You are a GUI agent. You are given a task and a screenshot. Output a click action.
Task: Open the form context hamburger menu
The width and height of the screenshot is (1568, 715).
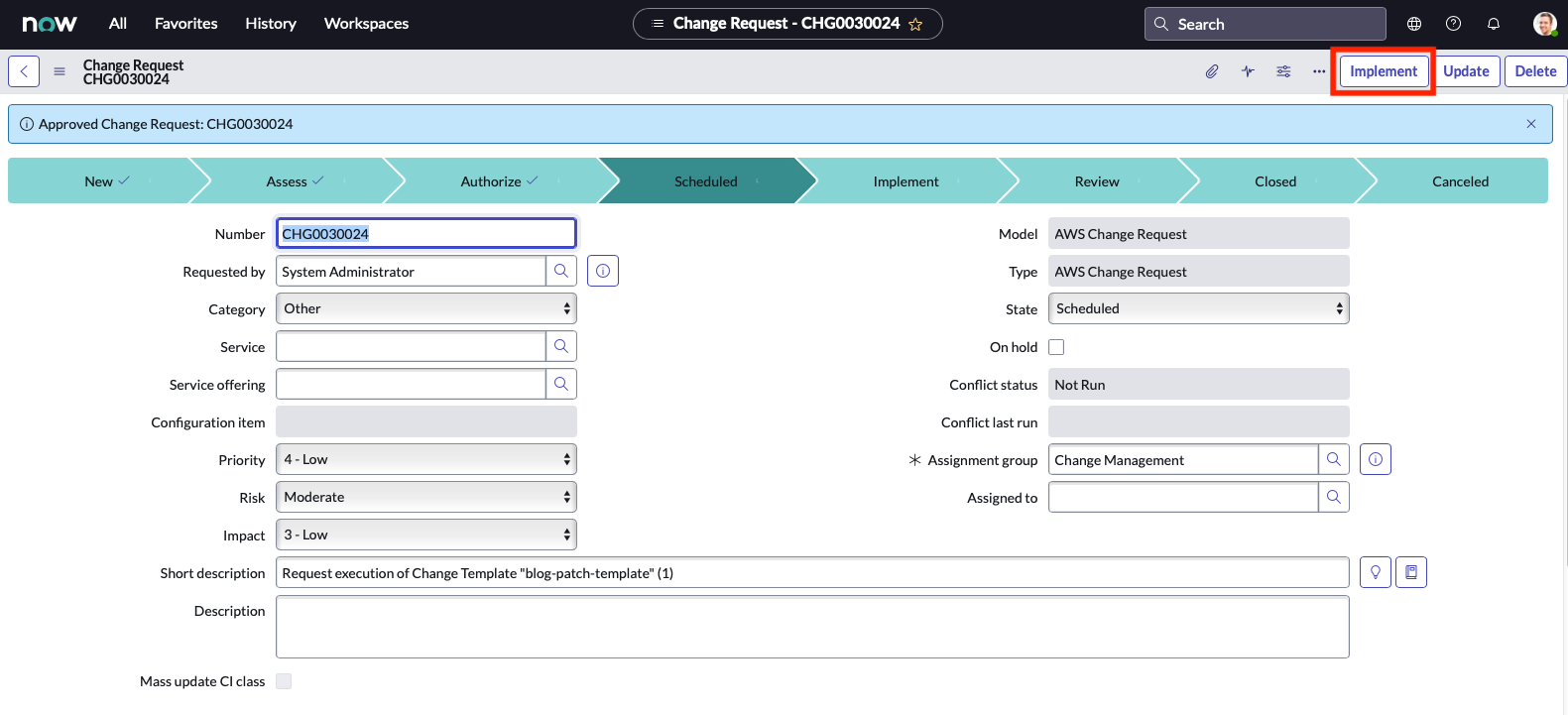(x=60, y=71)
